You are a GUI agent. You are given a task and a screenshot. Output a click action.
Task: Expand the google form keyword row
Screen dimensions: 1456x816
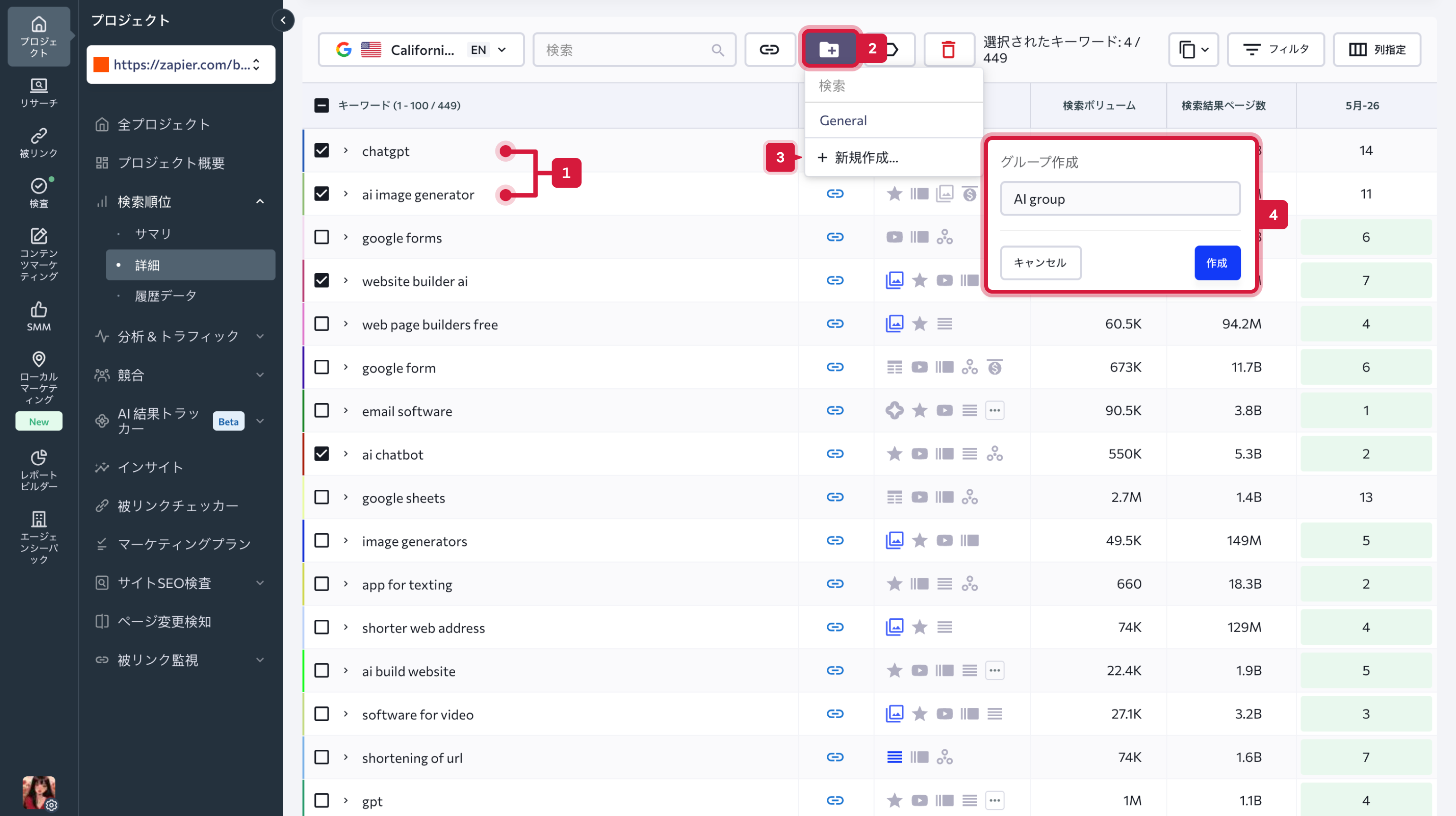[x=346, y=367]
